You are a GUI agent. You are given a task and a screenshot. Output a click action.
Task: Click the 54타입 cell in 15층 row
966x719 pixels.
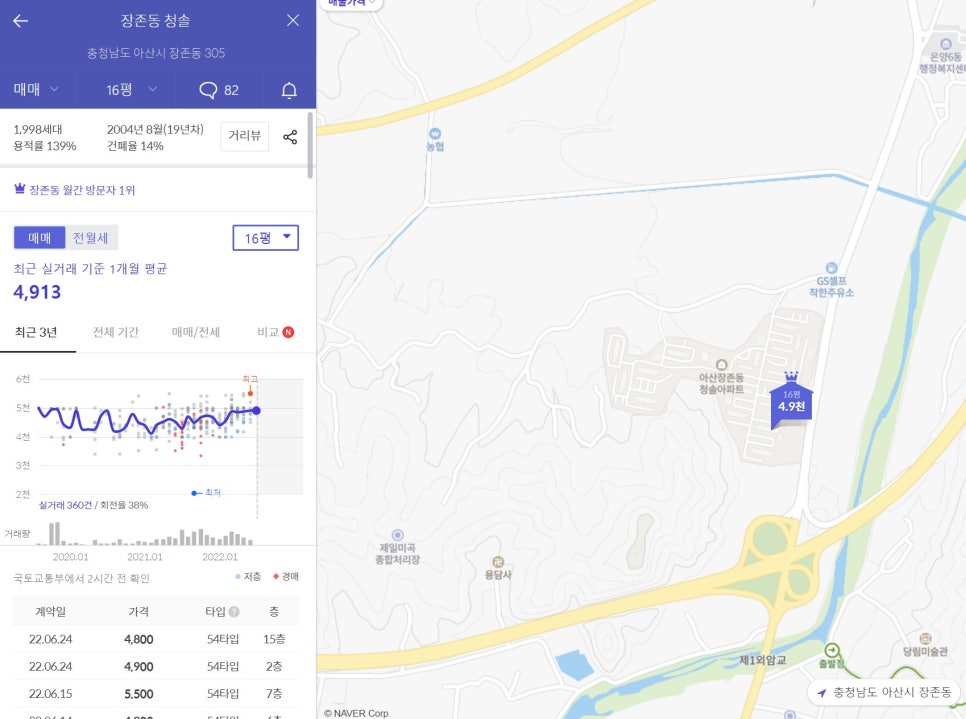222,640
